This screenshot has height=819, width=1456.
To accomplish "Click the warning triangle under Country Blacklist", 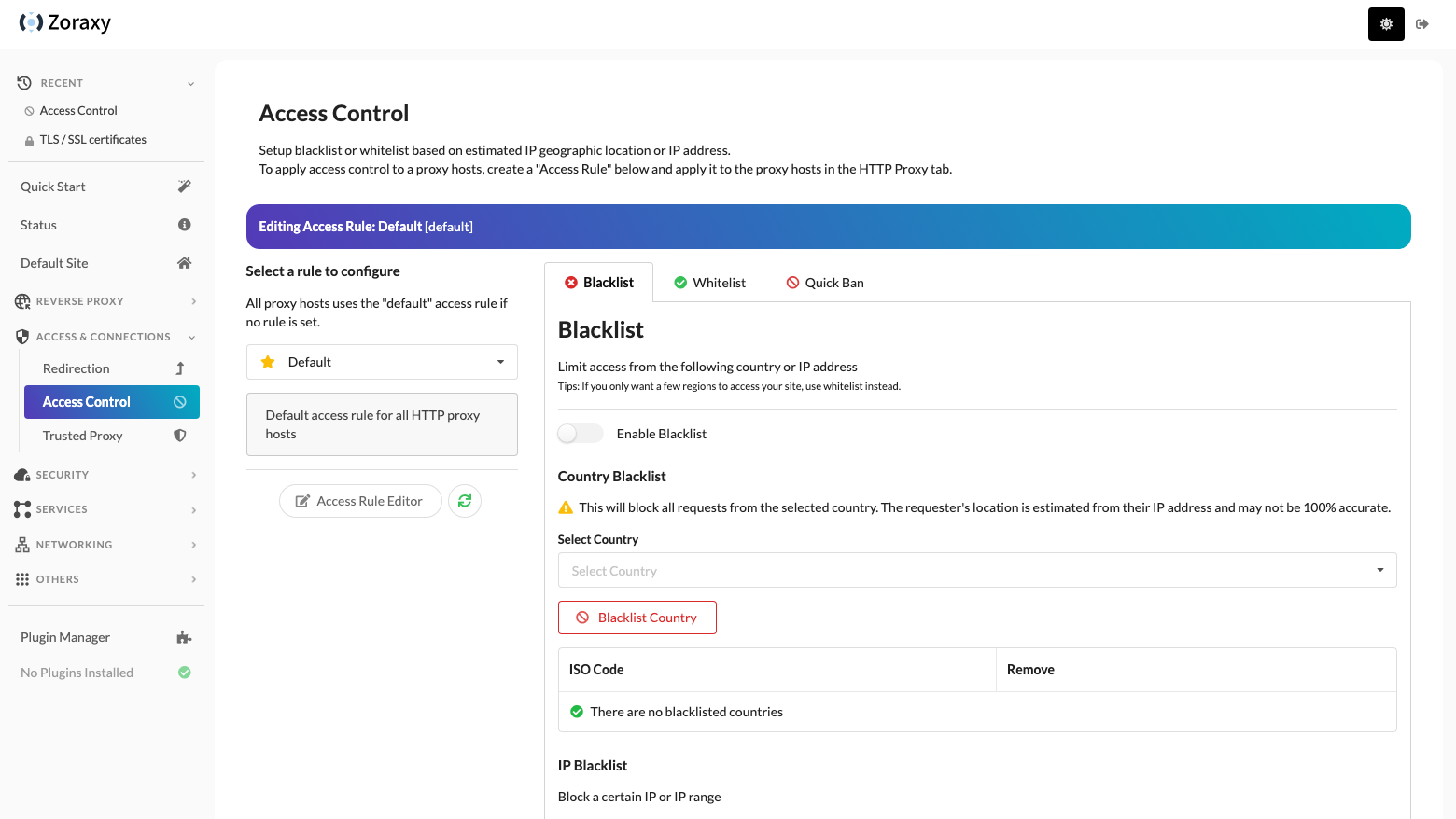I will coord(566,507).
